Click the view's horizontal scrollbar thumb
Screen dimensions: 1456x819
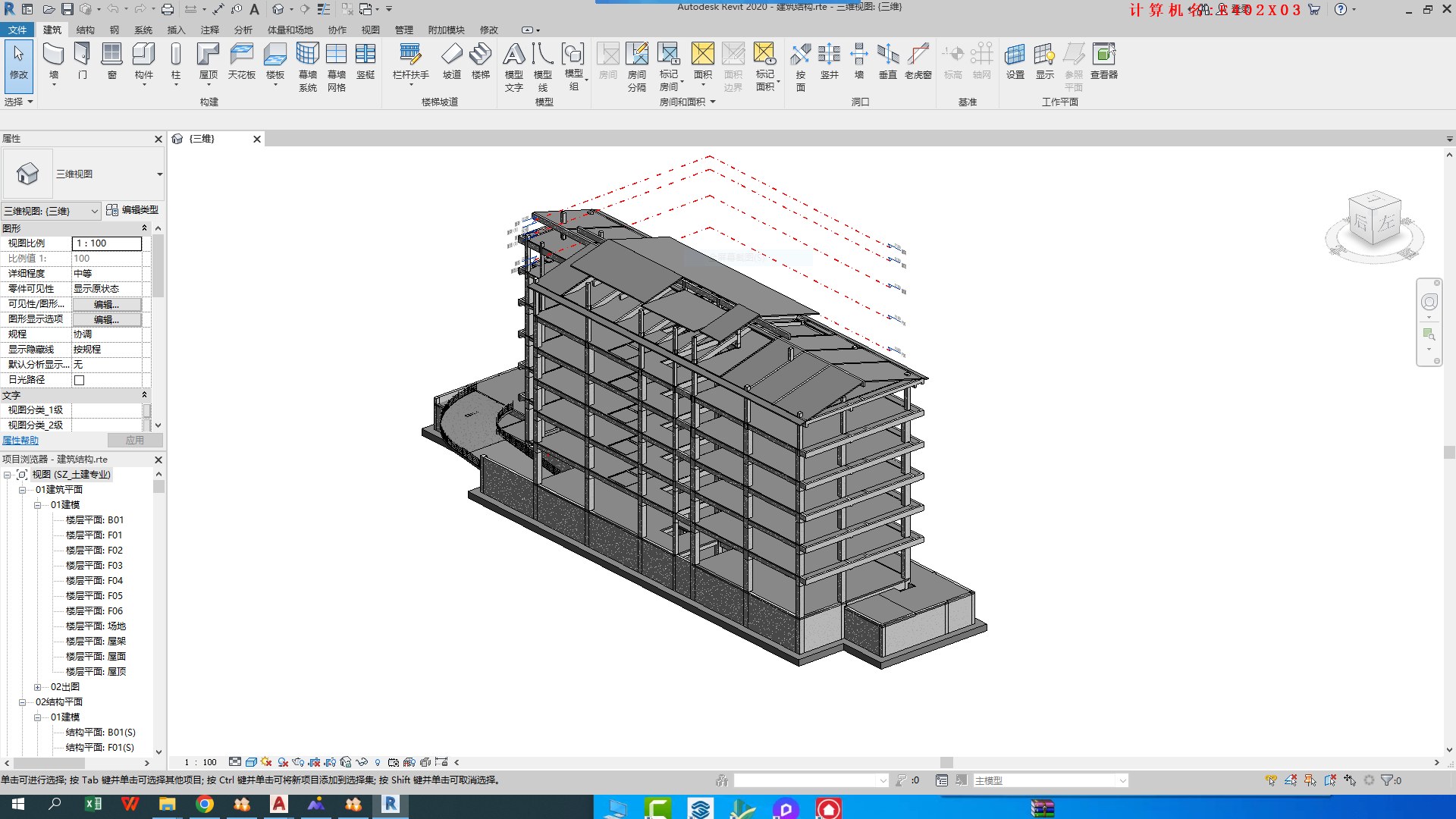[x=946, y=763]
